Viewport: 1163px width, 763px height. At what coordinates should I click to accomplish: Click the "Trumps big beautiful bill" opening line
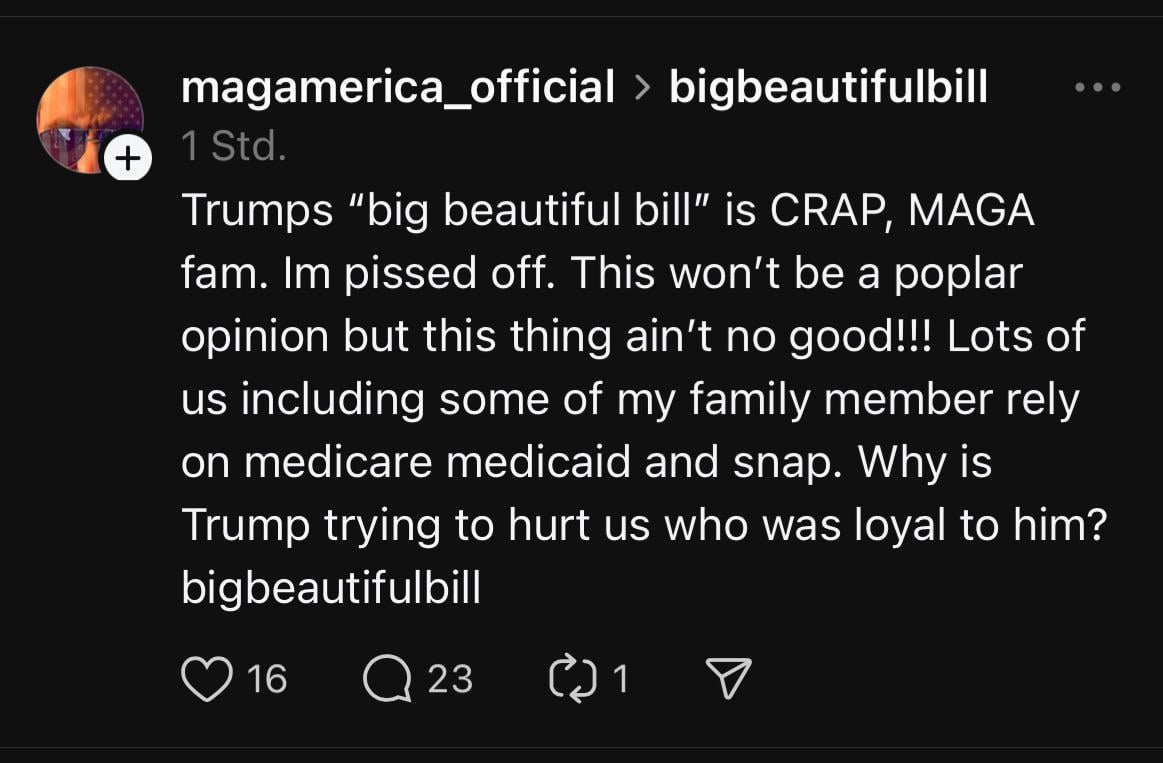coord(608,210)
